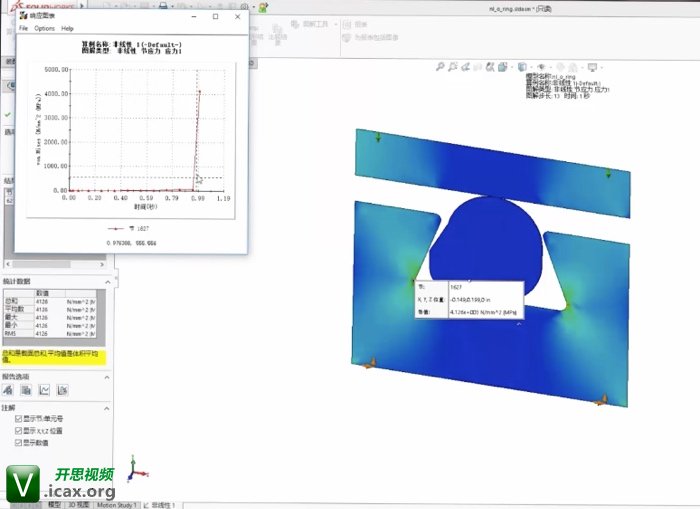
Task: Toggle the show value checkbox
Action: click(19, 442)
